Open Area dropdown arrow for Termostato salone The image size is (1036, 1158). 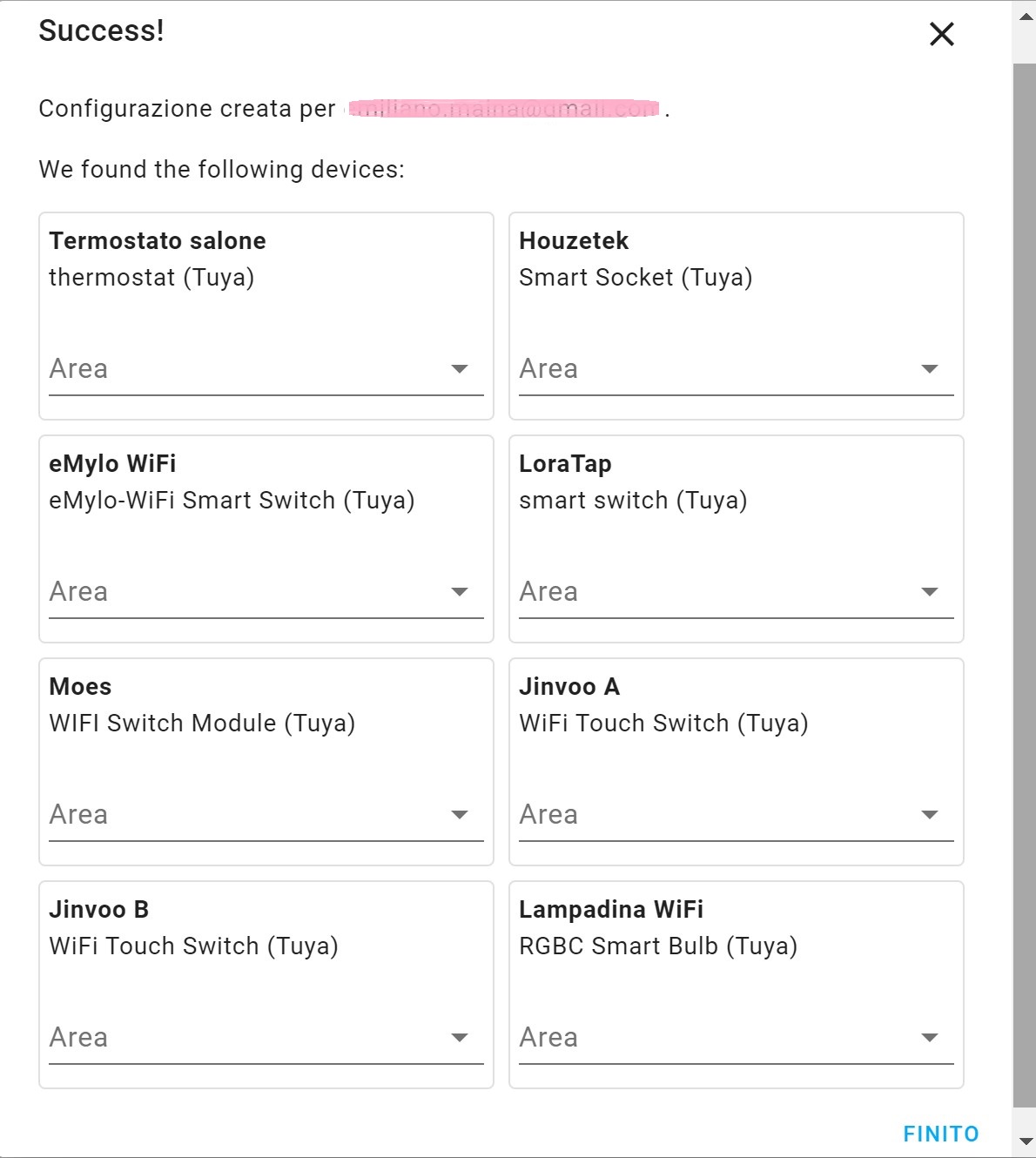(460, 369)
